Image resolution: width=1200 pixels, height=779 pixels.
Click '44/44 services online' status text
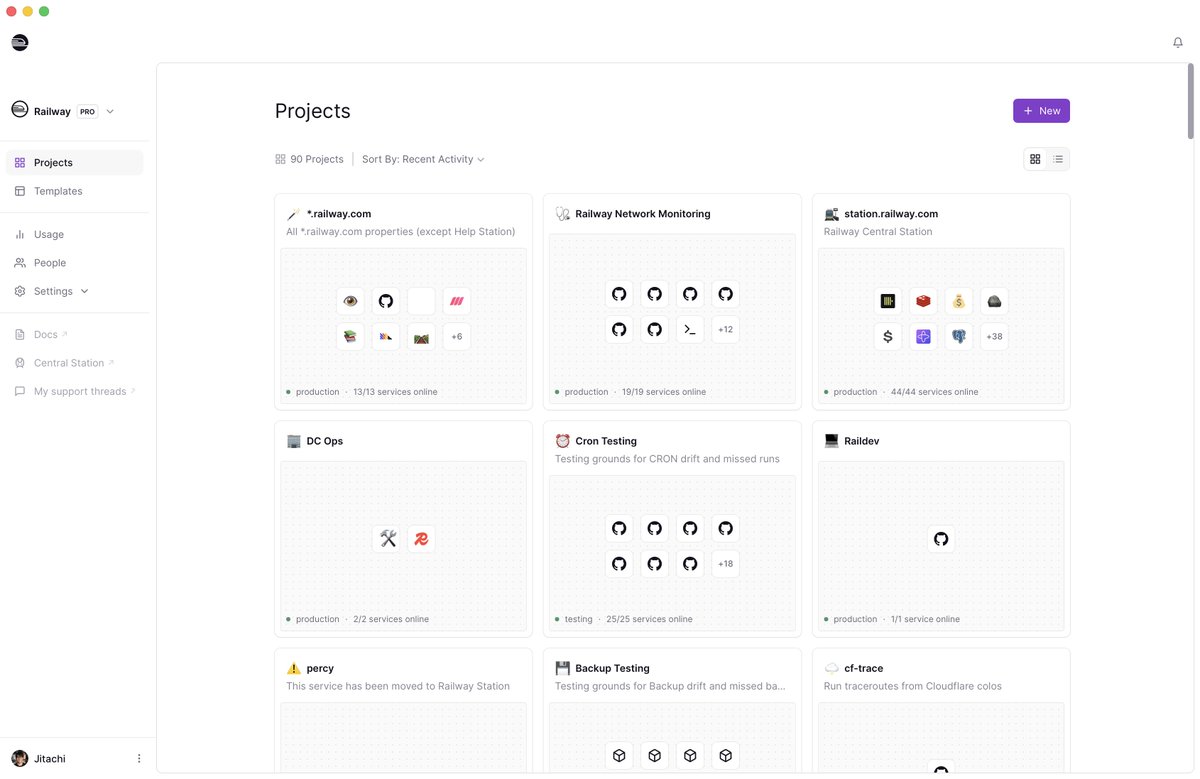tap(933, 392)
